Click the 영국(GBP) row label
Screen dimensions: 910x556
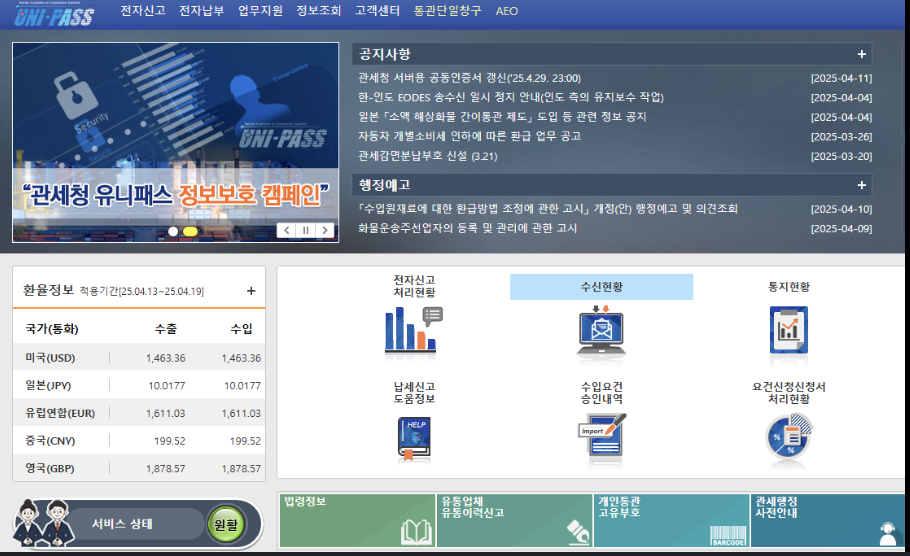pos(49,468)
